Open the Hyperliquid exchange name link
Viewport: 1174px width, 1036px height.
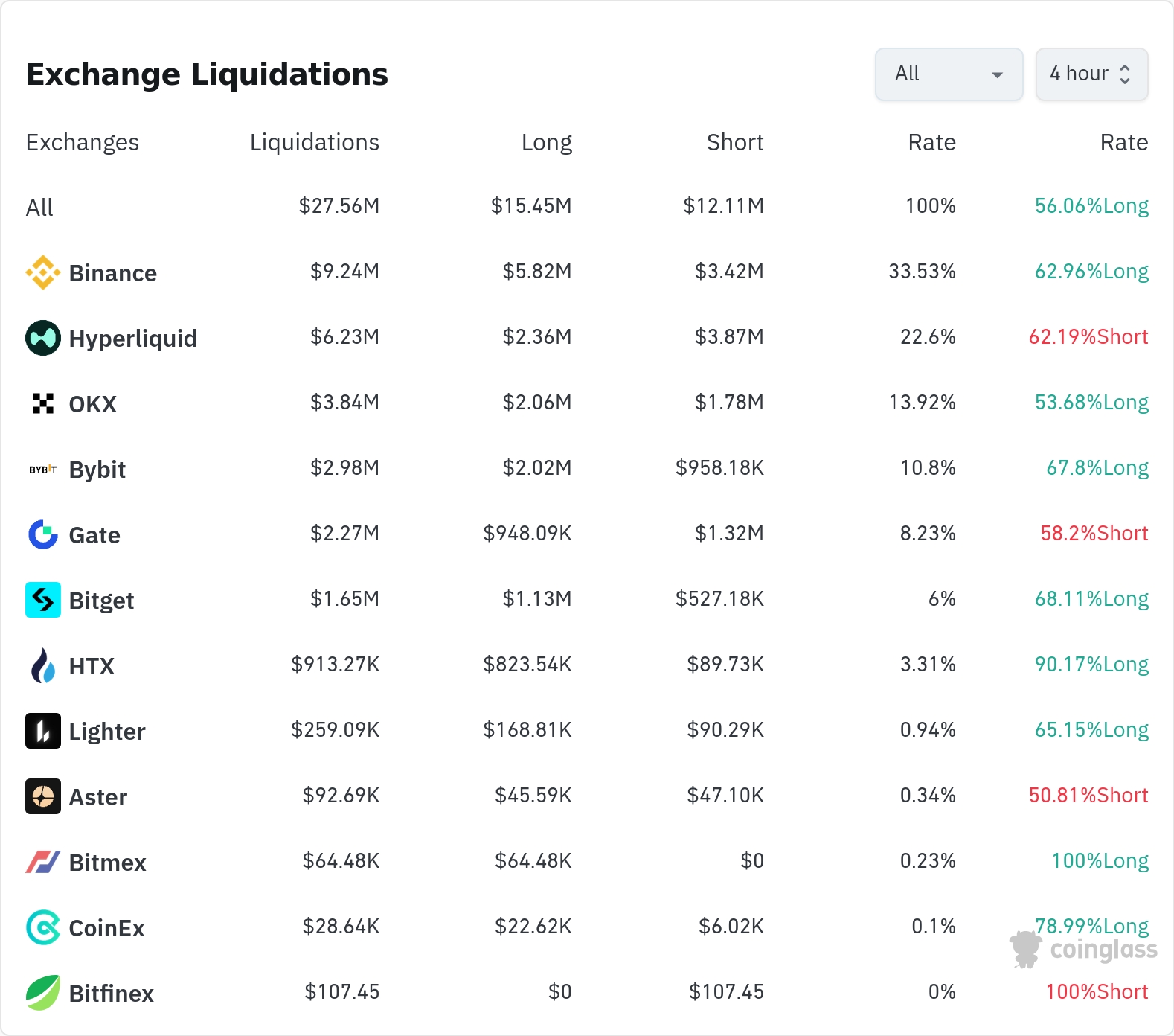(x=132, y=339)
